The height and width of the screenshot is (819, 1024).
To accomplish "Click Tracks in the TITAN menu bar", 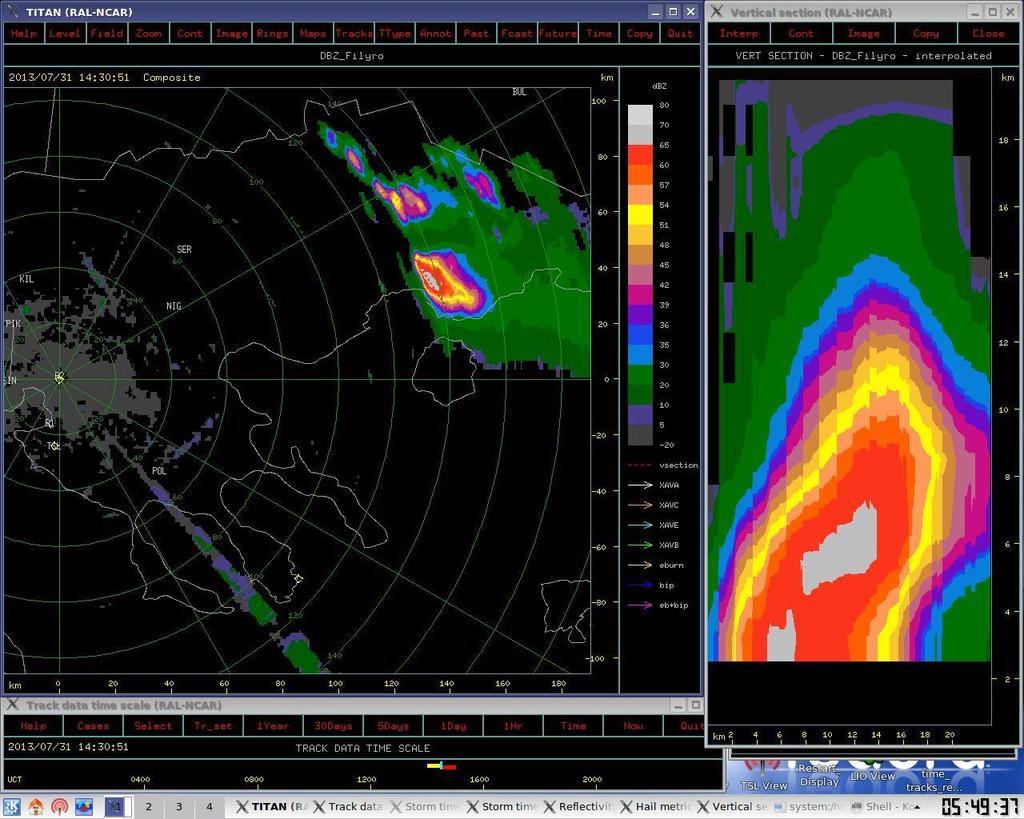I will point(354,33).
